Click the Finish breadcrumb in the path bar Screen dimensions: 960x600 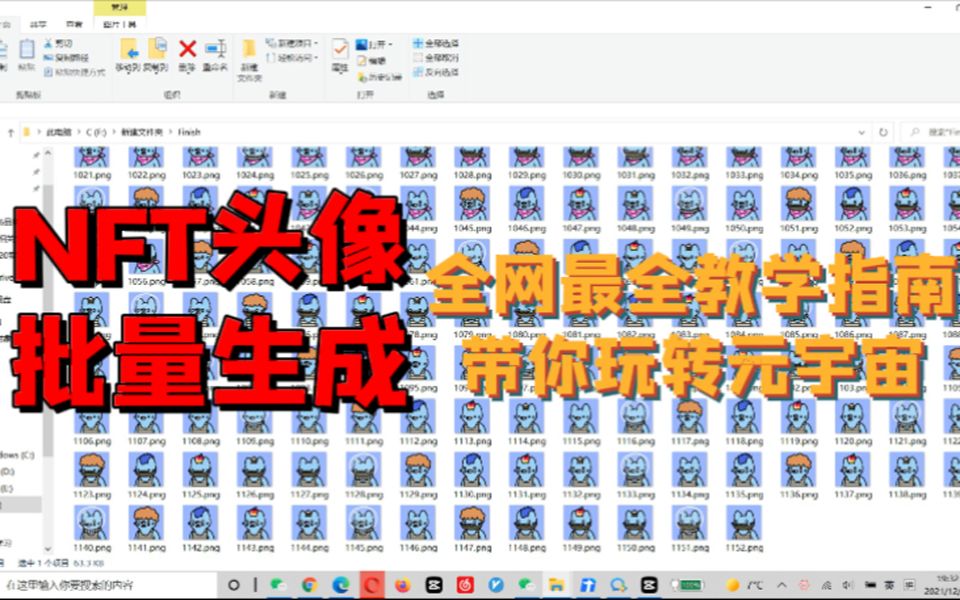(191, 130)
